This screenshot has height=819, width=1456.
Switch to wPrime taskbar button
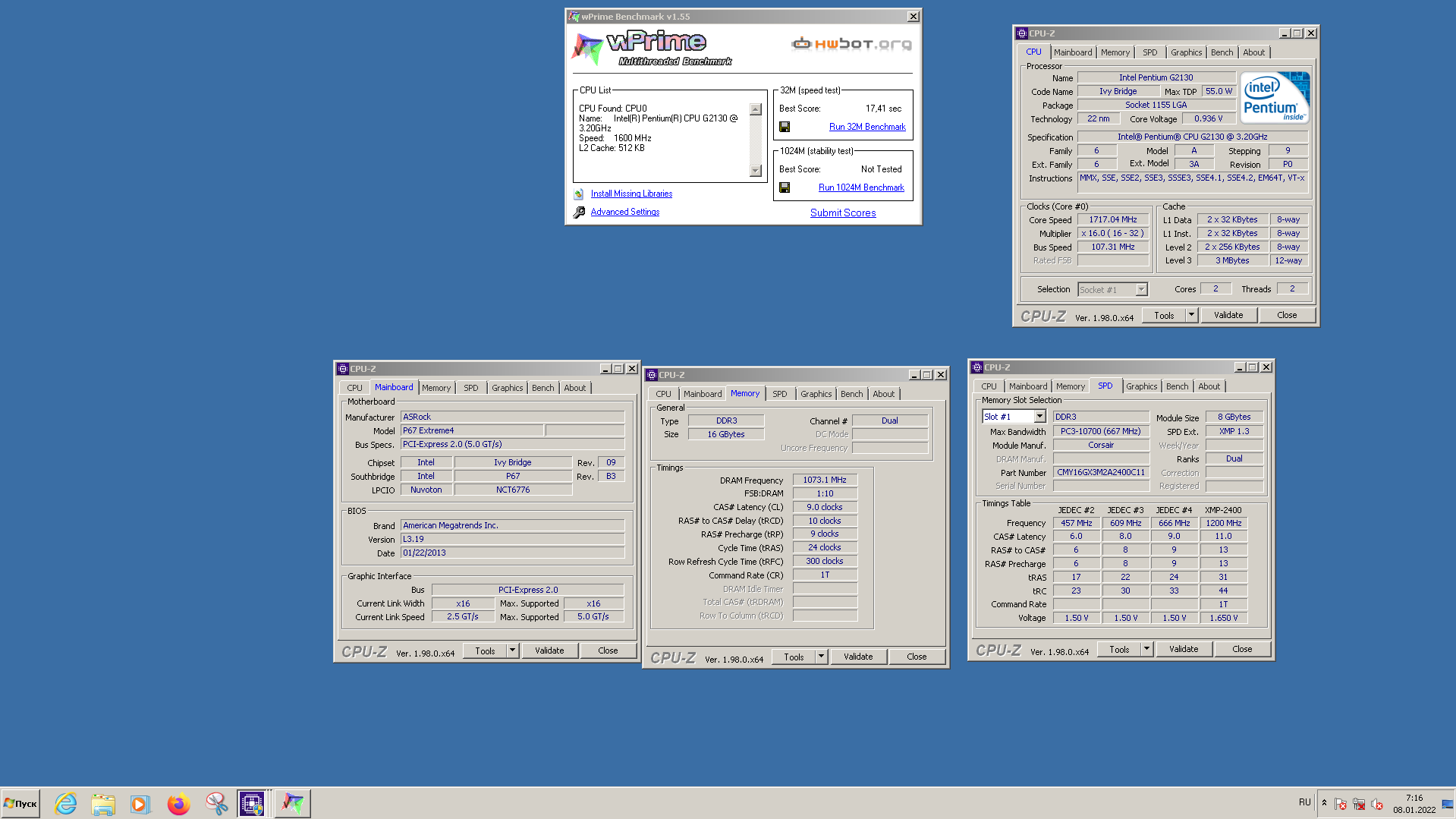coord(292,803)
